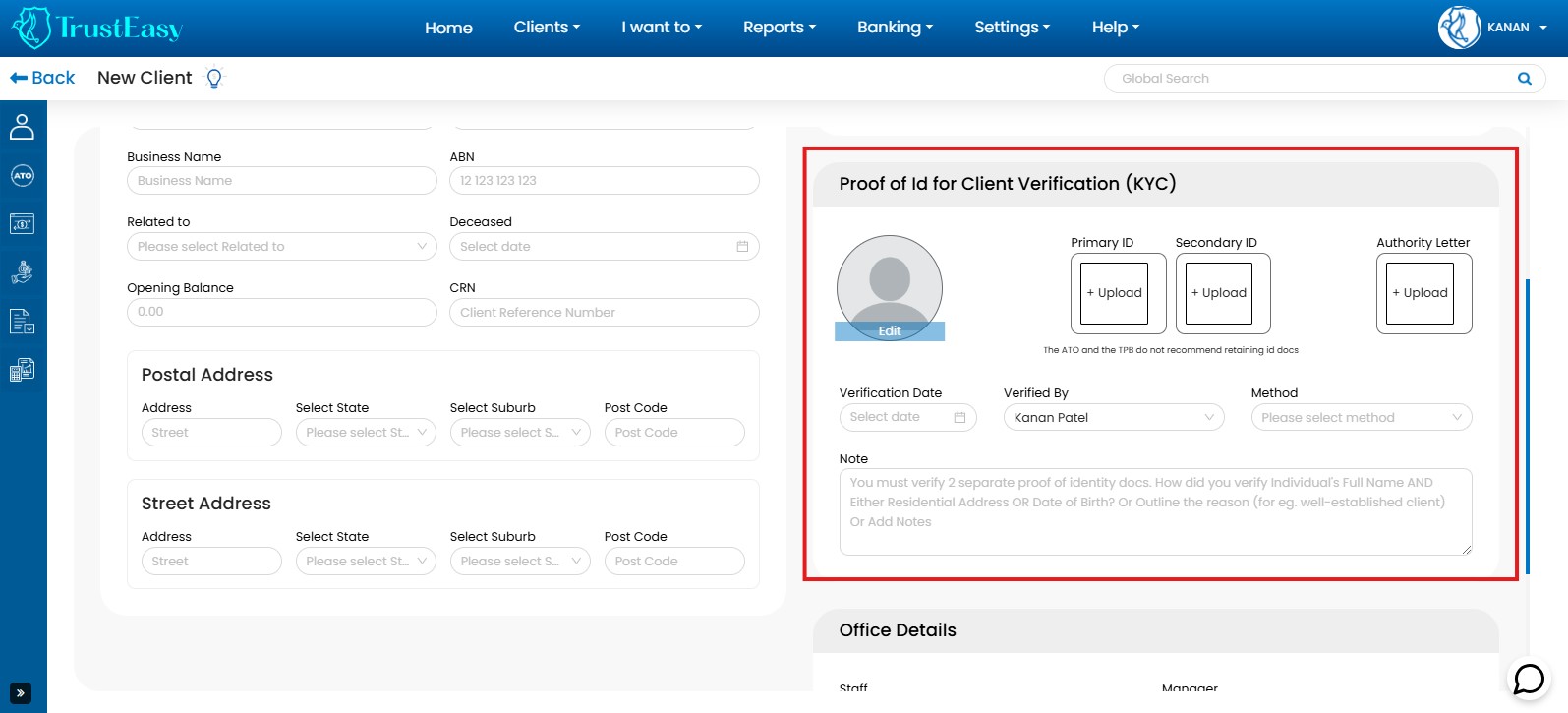Viewport: 1568px width, 713px height.
Task: Open the calculator and reports sidebar icon
Action: [x=22, y=370]
